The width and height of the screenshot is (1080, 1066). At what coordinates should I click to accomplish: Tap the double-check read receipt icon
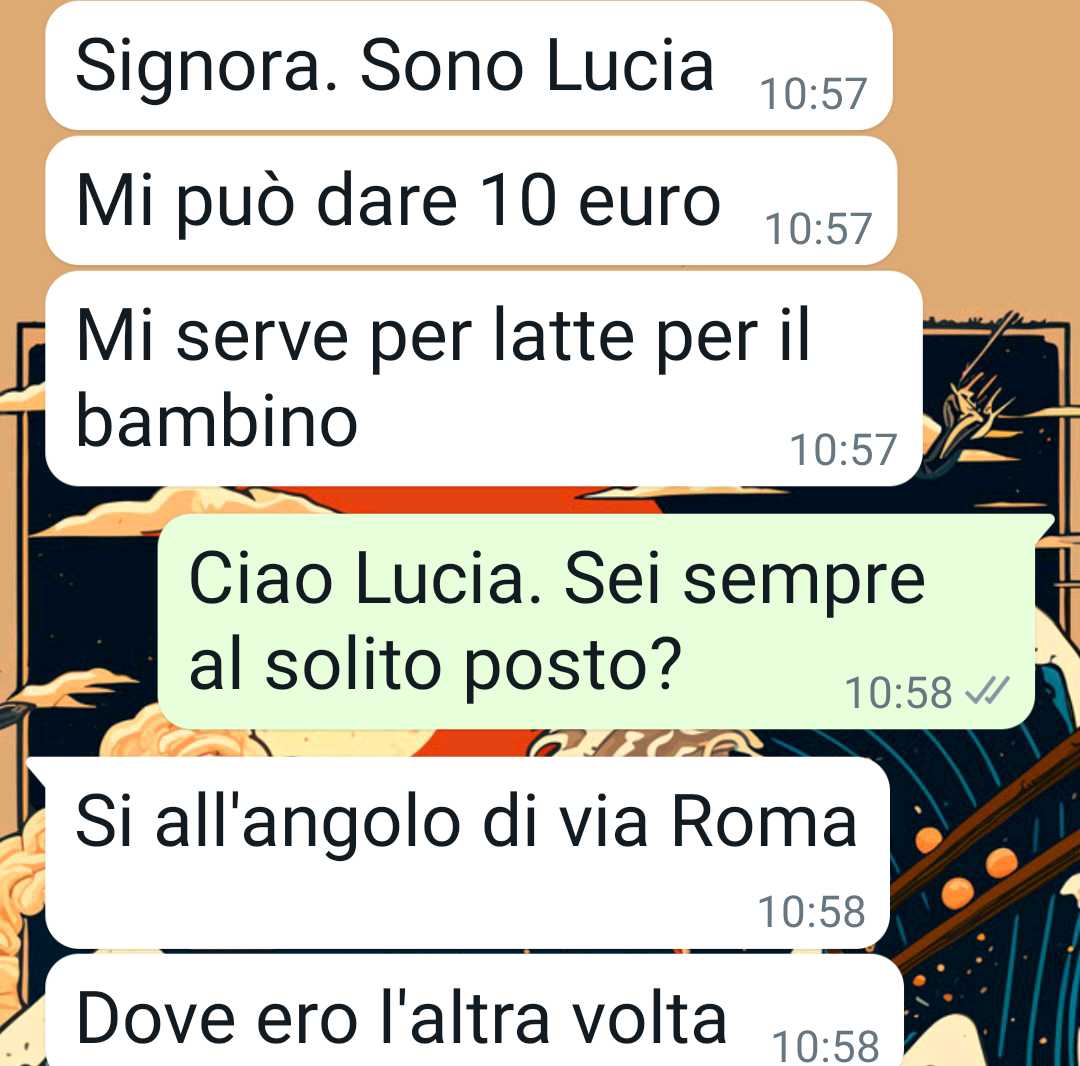coord(987,690)
